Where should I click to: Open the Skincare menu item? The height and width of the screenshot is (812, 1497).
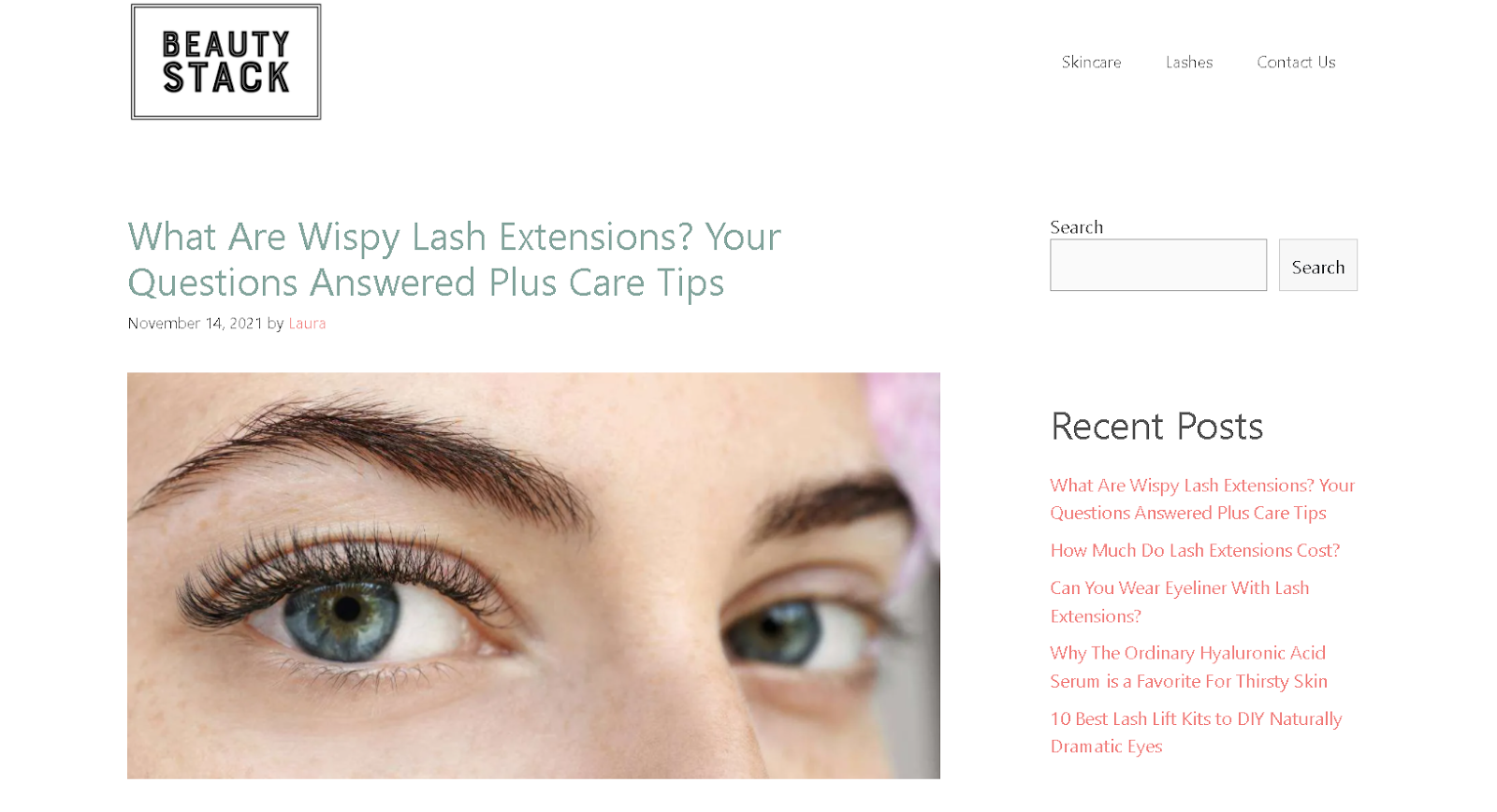pyautogui.click(x=1091, y=62)
